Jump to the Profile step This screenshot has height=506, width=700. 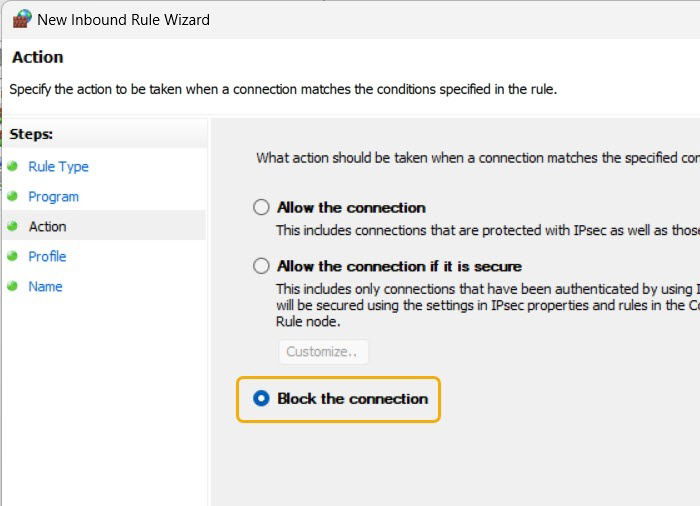pyautogui.click(x=47, y=256)
